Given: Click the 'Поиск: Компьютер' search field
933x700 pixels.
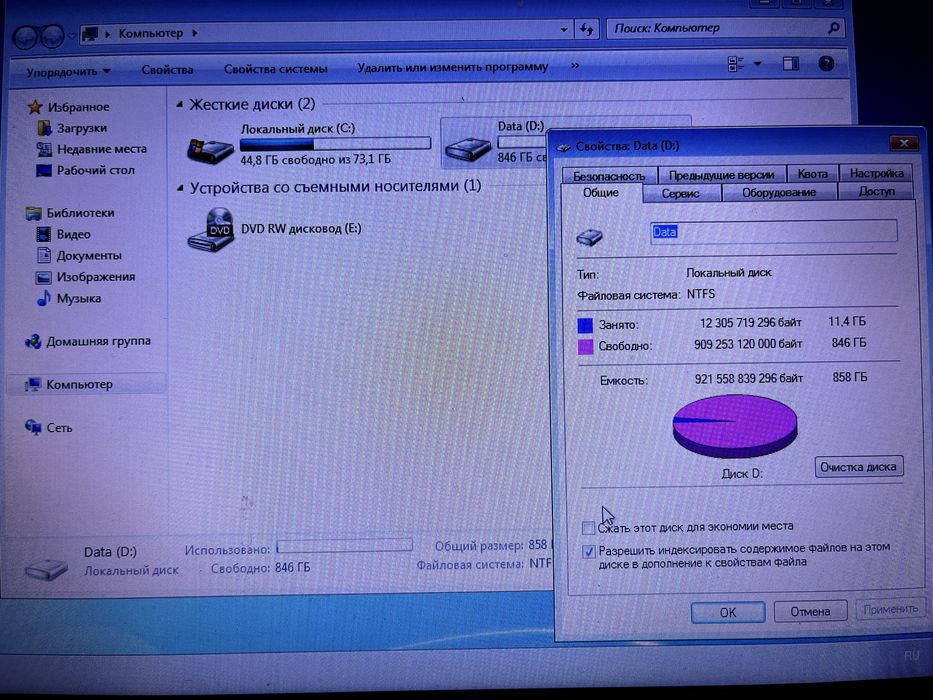Looking at the screenshot, I should click(x=716, y=28).
